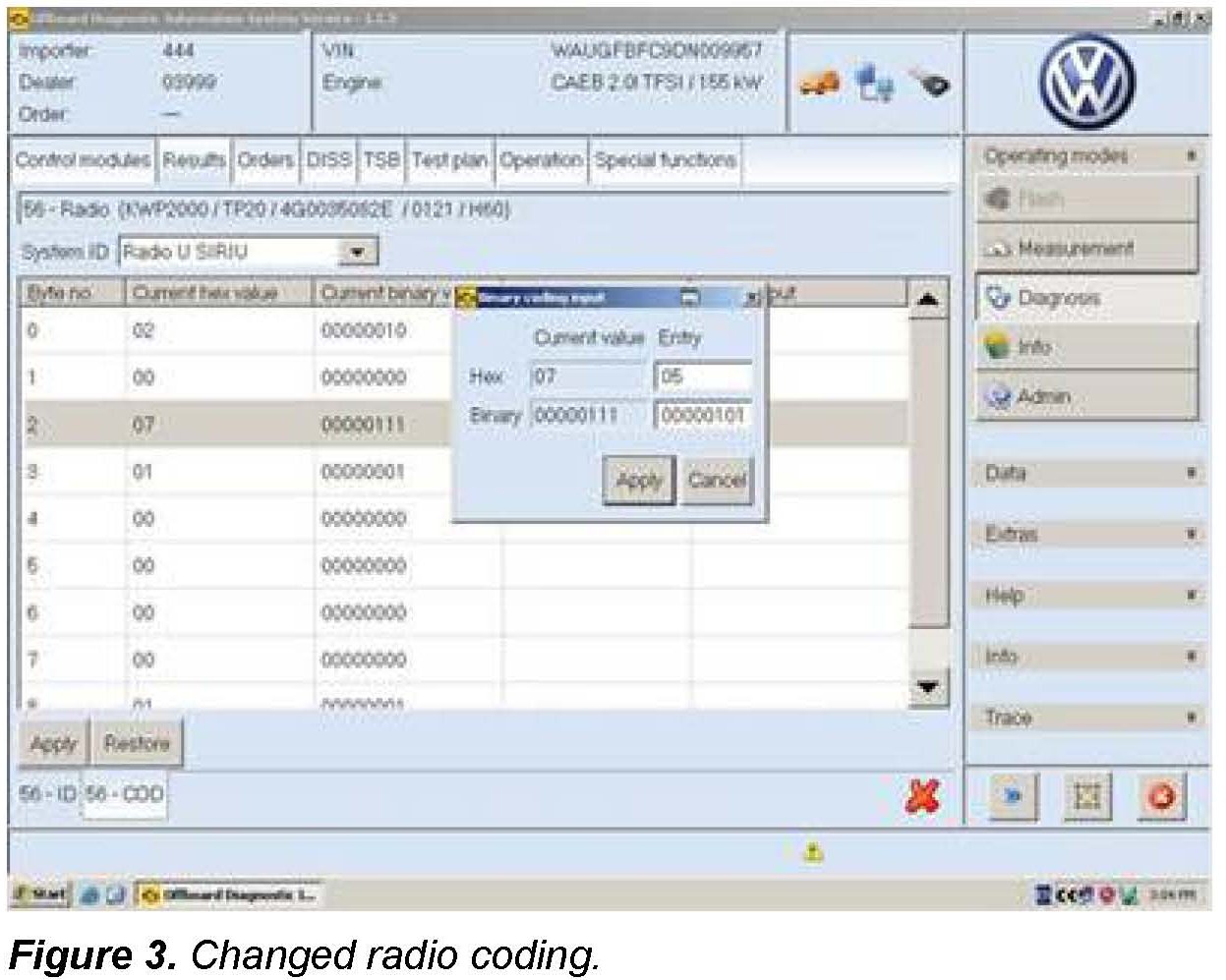1226x980 pixels.
Task: Click the Byte no column header
Action: click(x=72, y=293)
